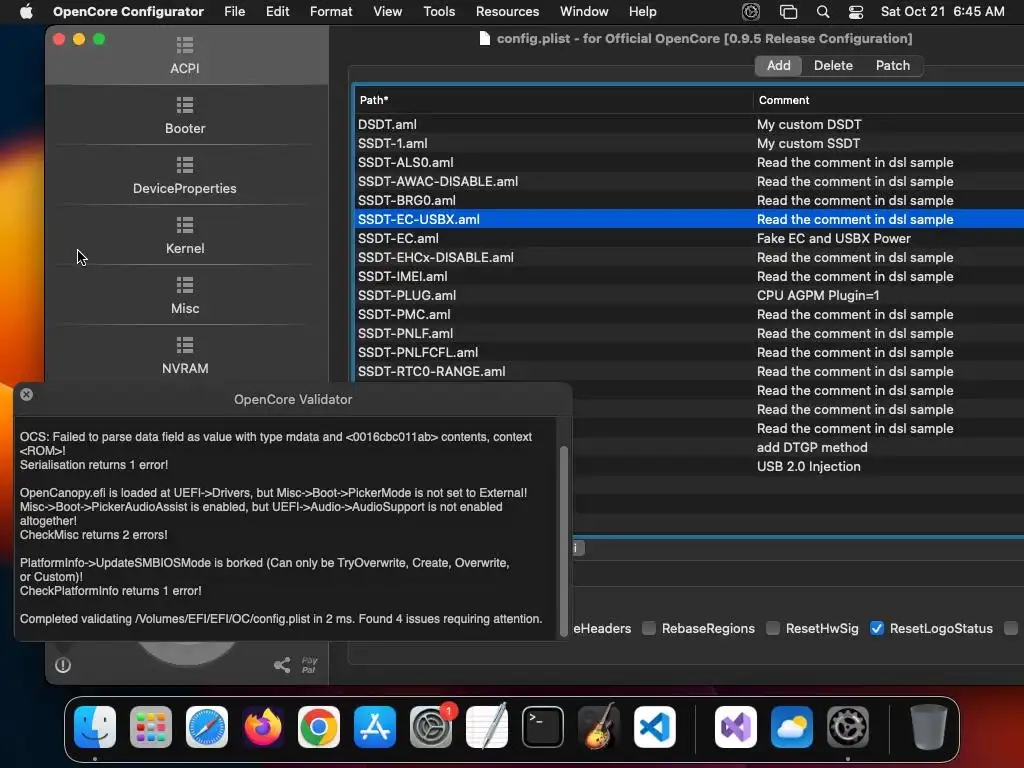Open the Apple menu
The height and width of the screenshot is (768, 1024).
pos(26,12)
